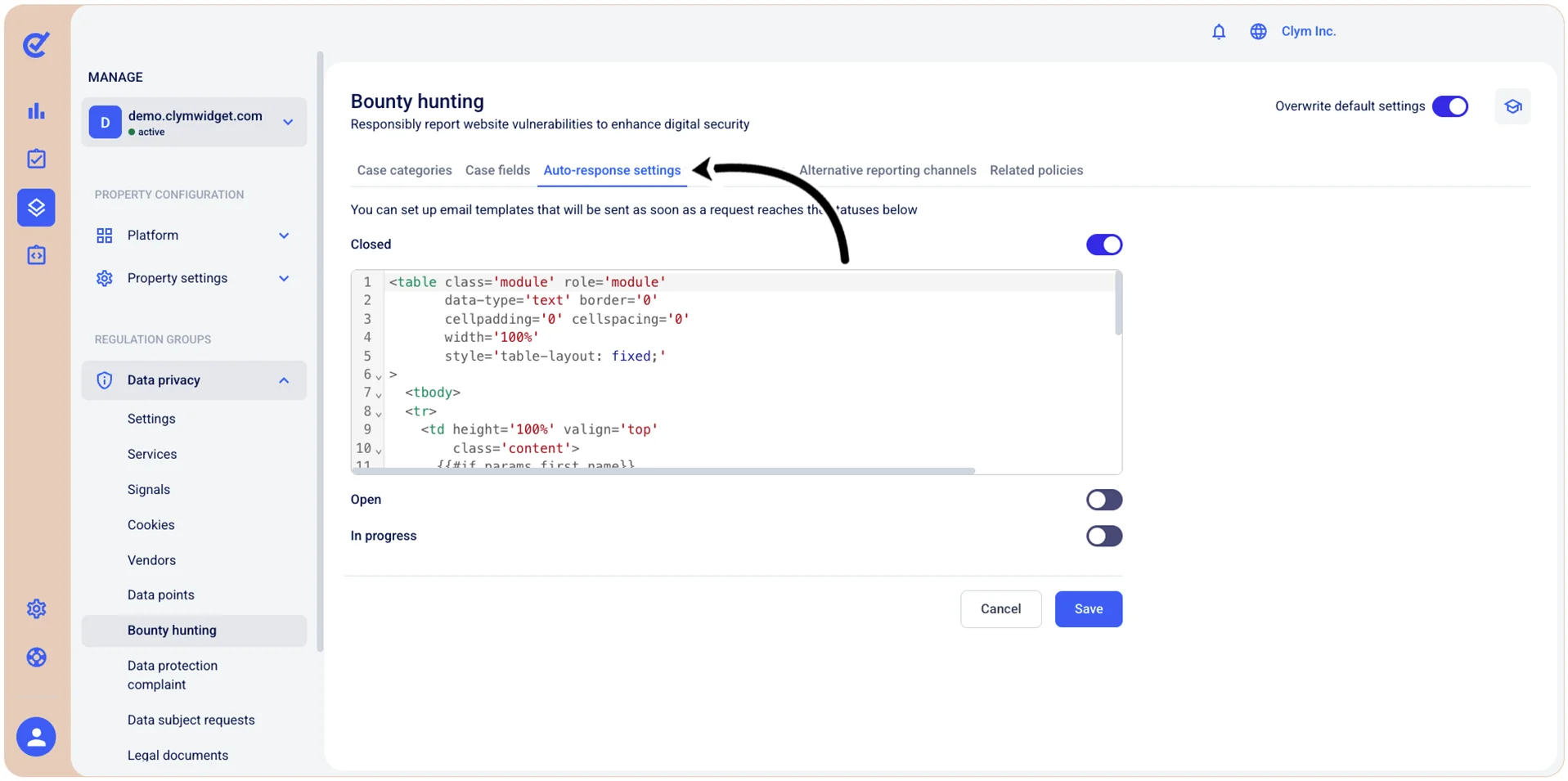Select the layers manage icon

[36, 208]
